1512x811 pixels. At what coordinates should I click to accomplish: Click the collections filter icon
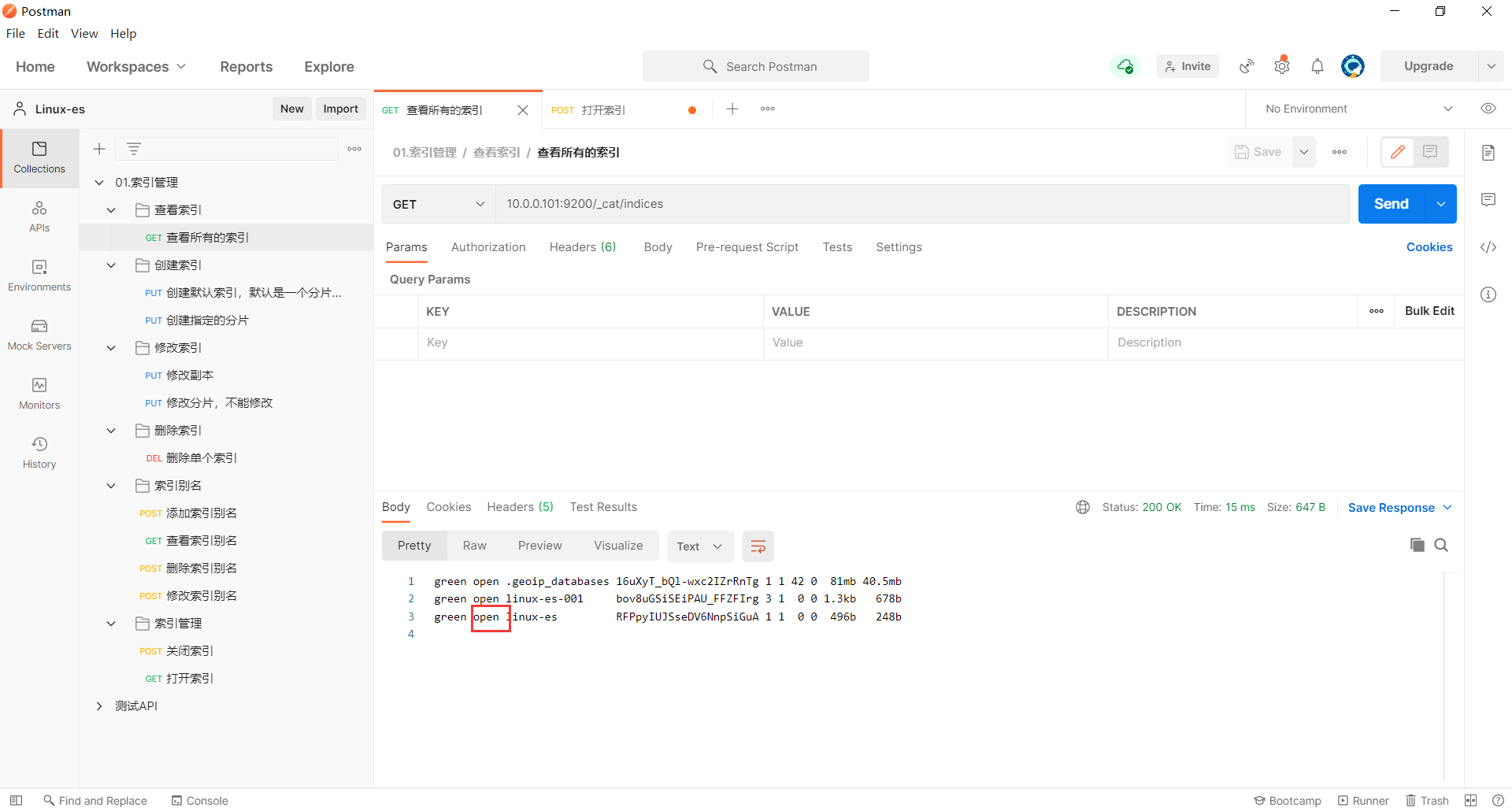click(134, 149)
